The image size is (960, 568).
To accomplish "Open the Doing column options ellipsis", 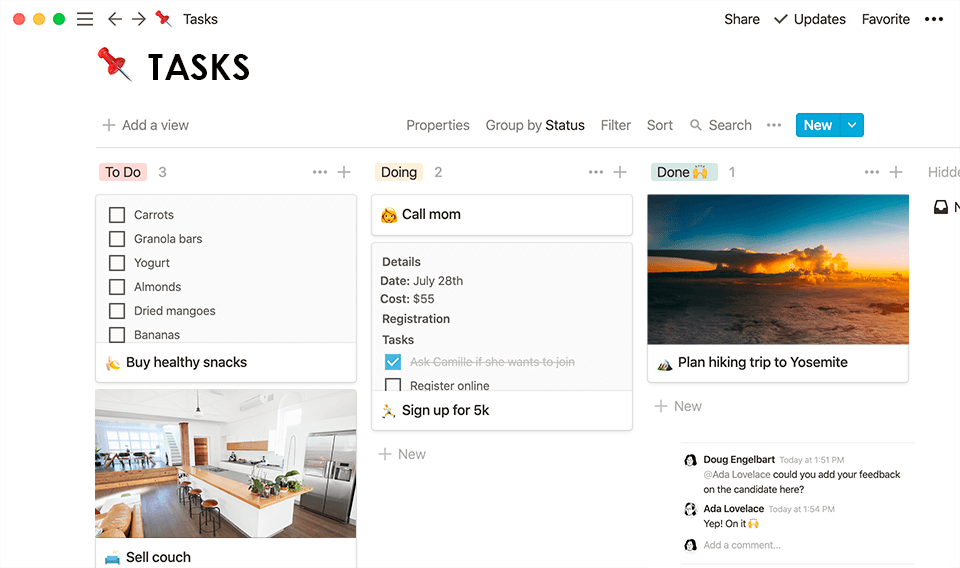I will (596, 172).
